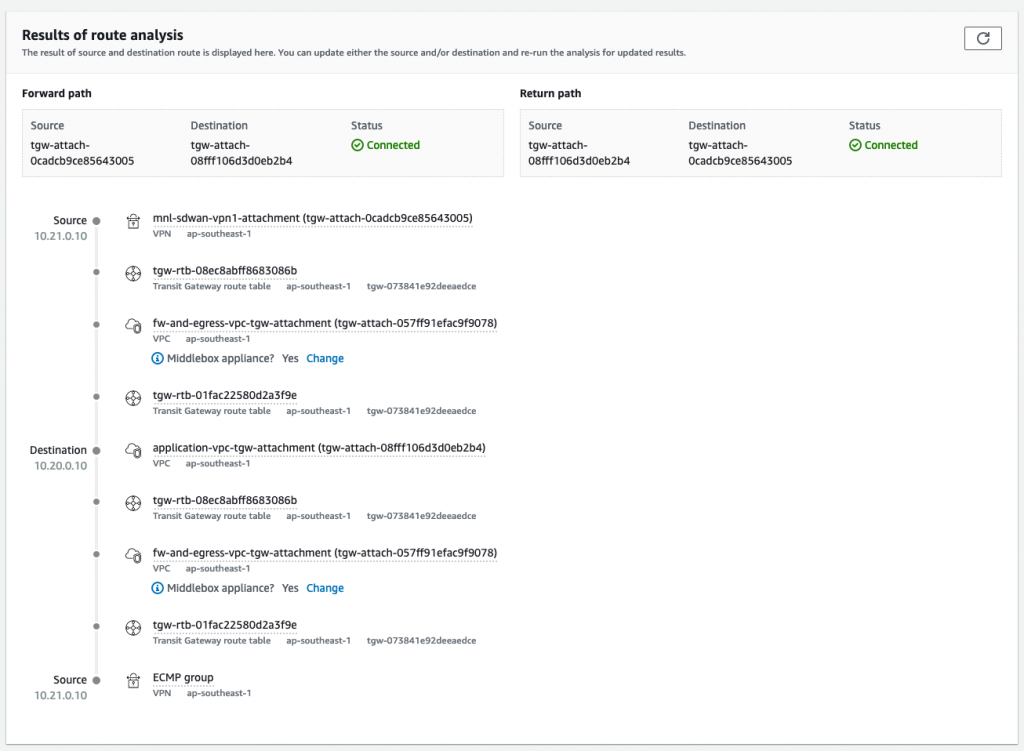
Task: Open the application-vpc-tgw-attachment link
Action: click(x=317, y=447)
